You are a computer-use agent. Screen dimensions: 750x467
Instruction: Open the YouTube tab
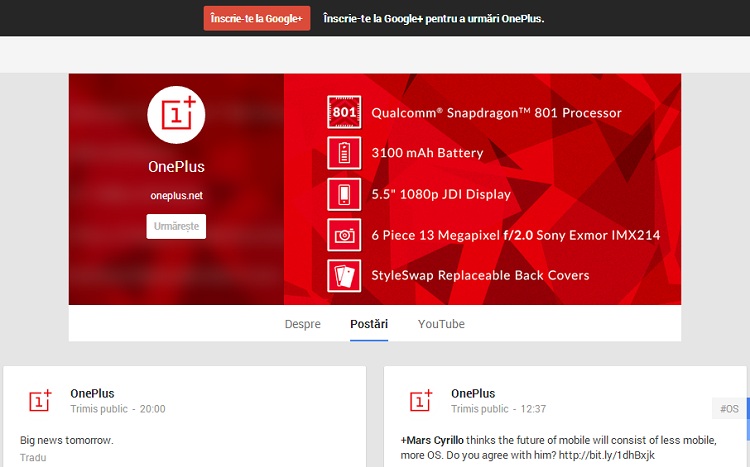coord(441,324)
